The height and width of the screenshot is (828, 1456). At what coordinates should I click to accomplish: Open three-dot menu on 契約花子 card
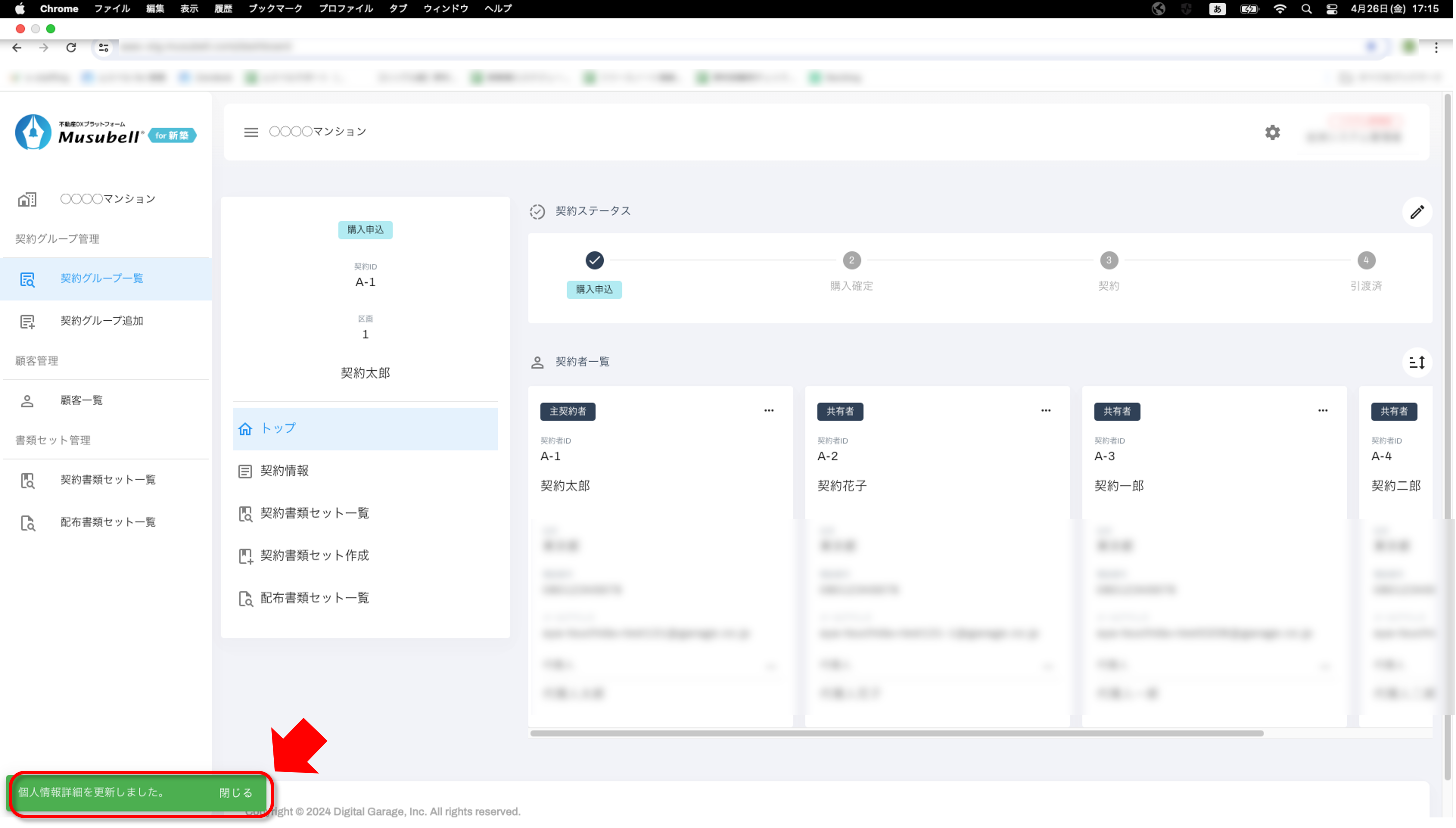[1046, 411]
